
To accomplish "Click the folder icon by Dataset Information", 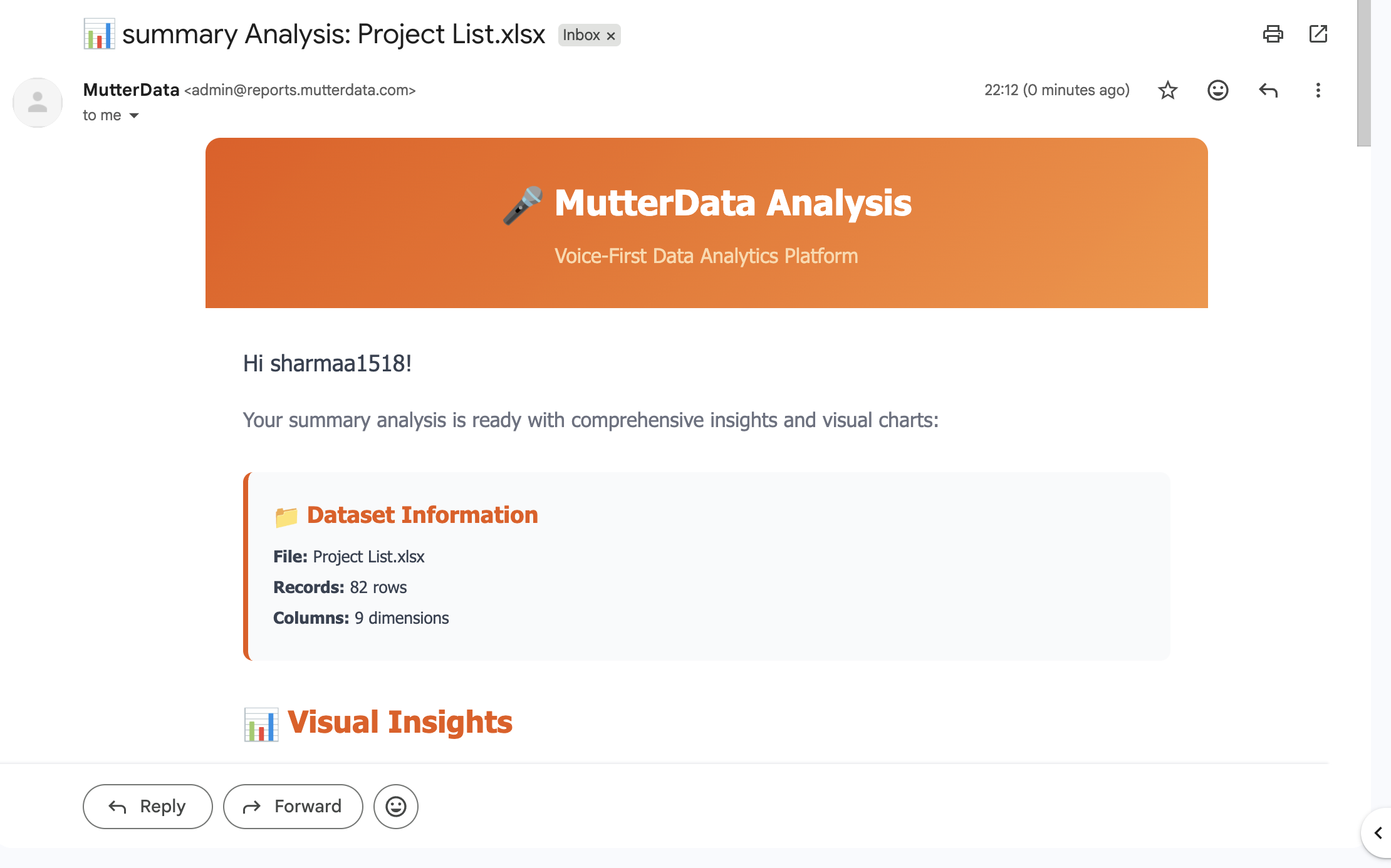I will [286, 517].
